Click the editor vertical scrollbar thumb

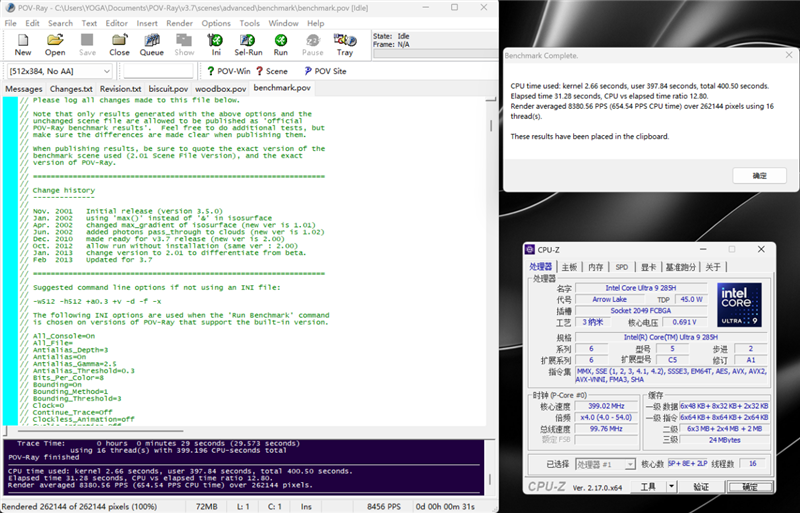(491, 126)
